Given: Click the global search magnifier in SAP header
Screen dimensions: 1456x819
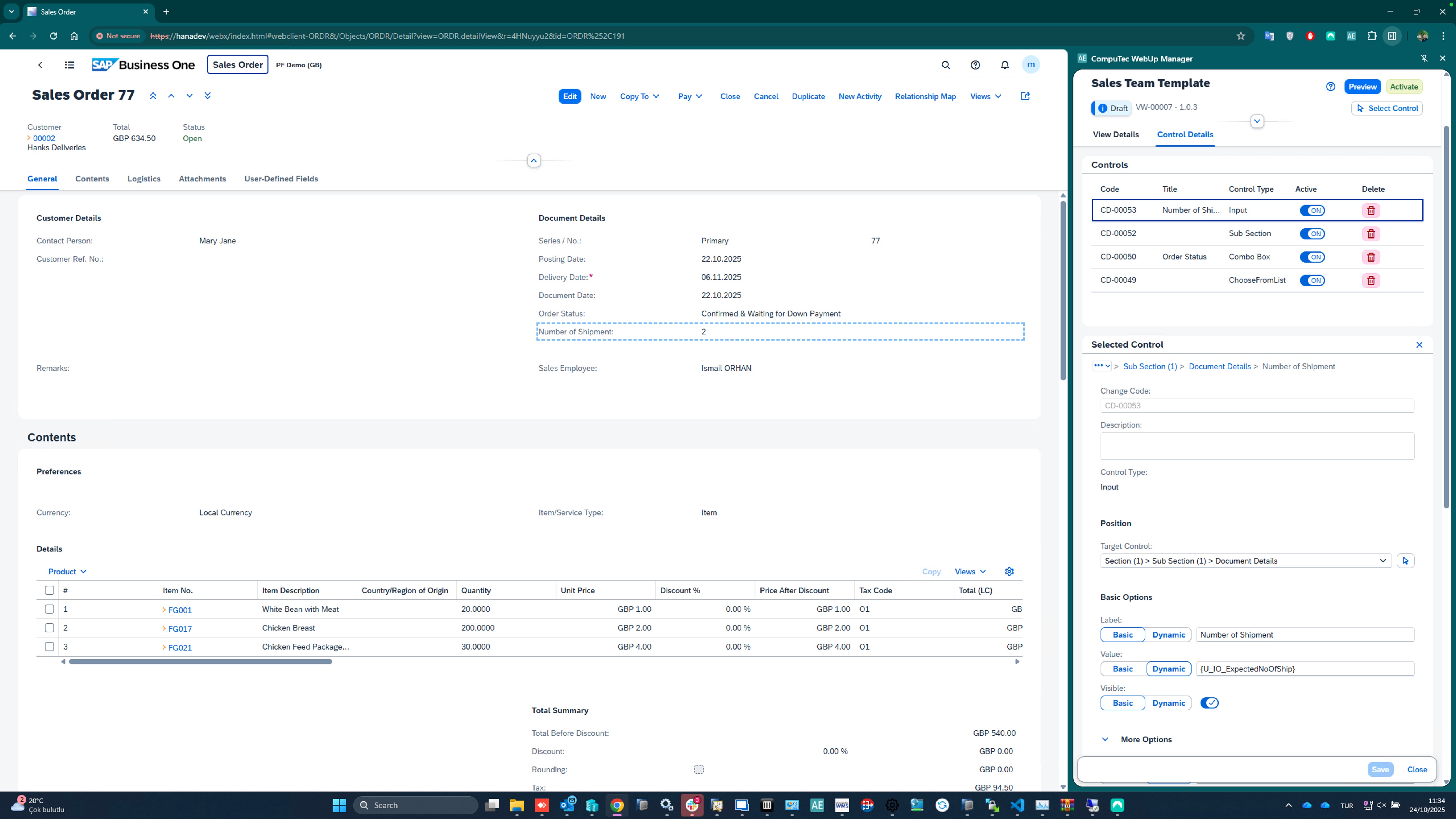Looking at the screenshot, I should point(946,65).
